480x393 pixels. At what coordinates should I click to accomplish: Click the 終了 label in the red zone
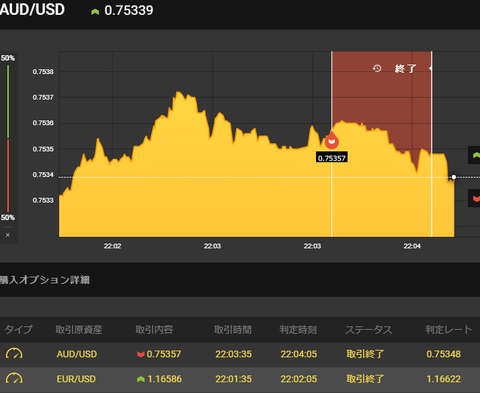(x=405, y=69)
